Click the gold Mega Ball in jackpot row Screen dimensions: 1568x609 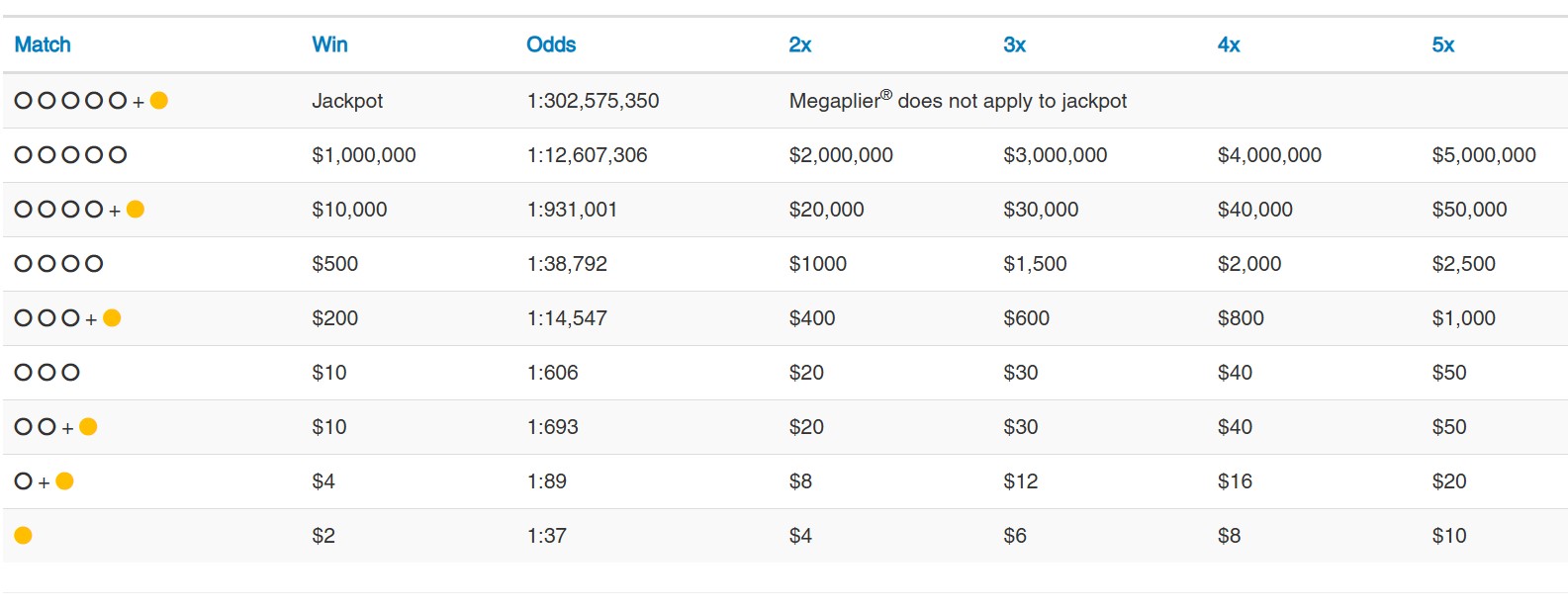pyautogui.click(x=158, y=100)
